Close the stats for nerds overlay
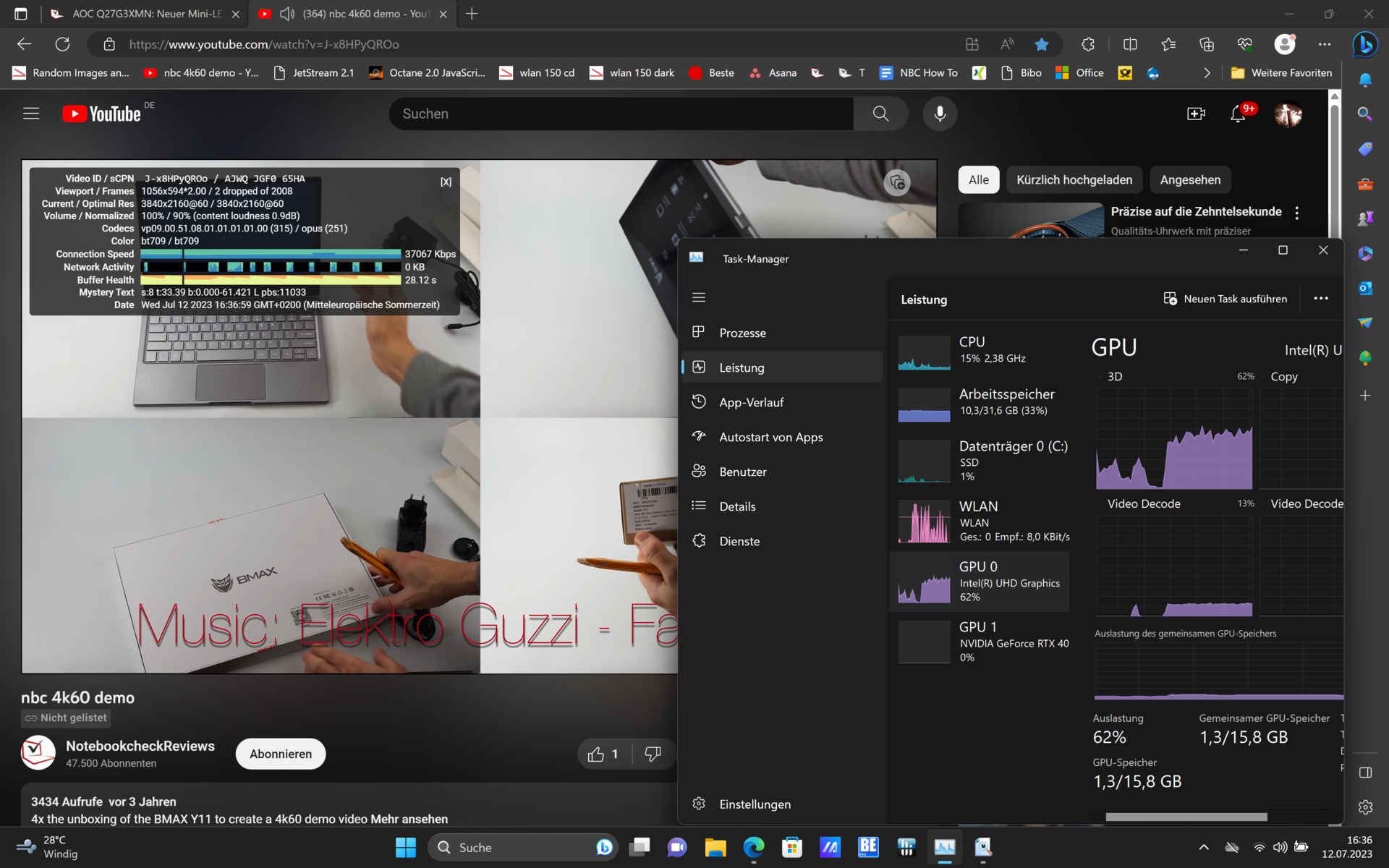 [x=446, y=182]
